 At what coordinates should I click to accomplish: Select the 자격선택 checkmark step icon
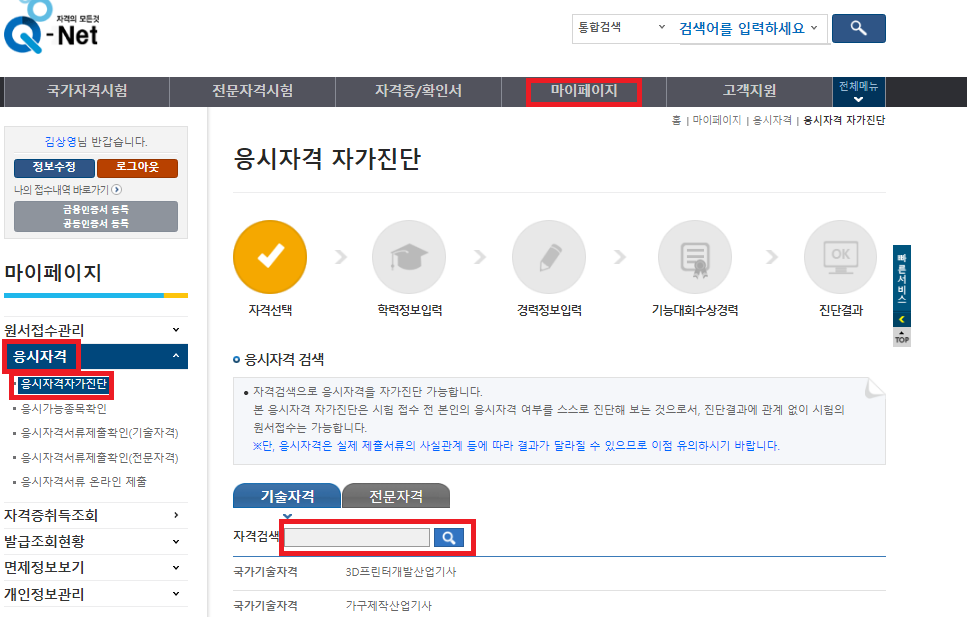pyautogui.click(x=270, y=257)
